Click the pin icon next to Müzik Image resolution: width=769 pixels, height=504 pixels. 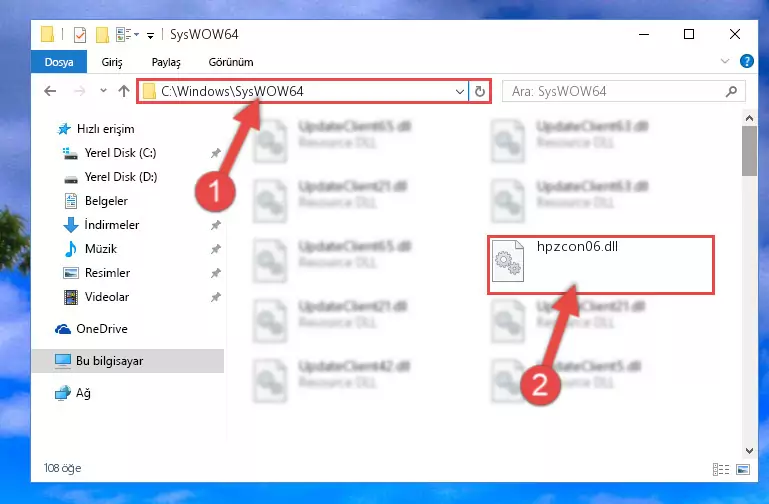click(x=215, y=250)
